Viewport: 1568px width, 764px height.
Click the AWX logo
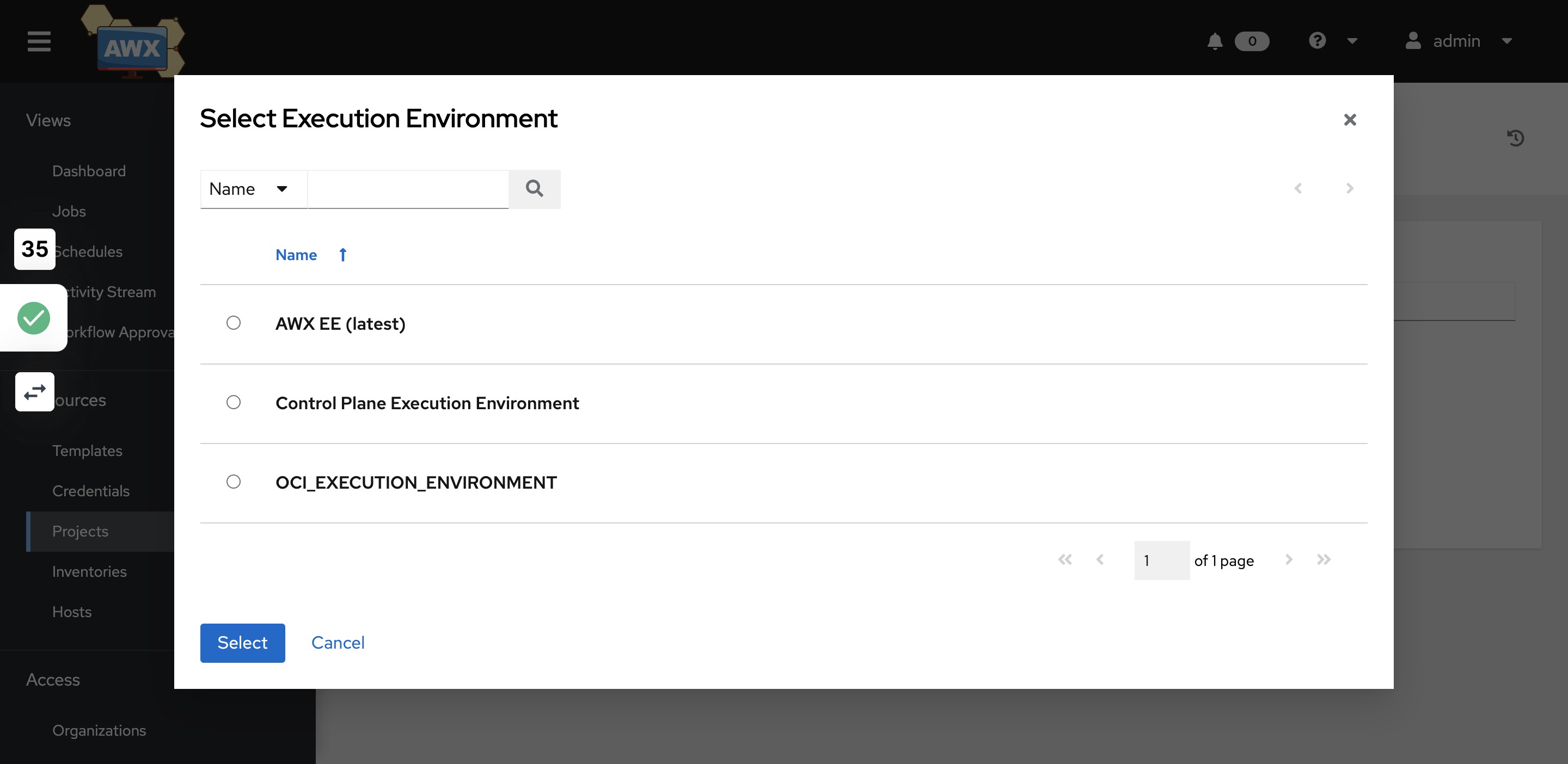[x=133, y=47]
